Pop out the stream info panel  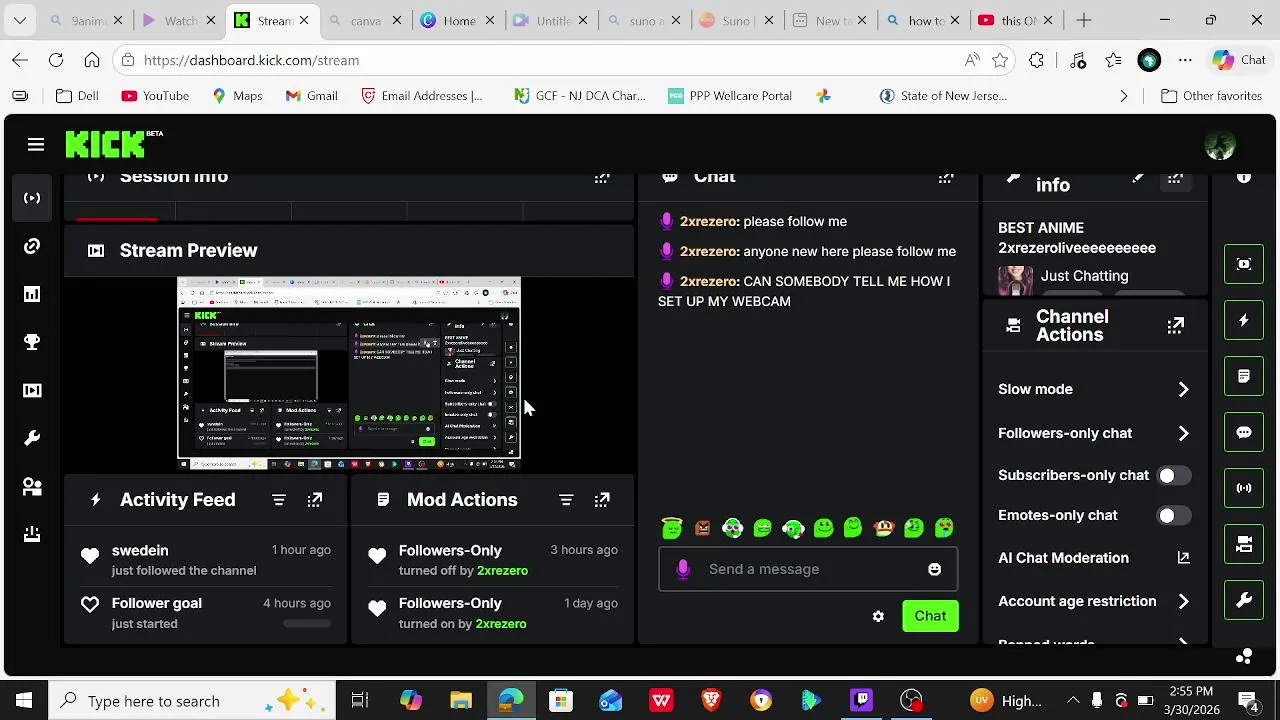[1175, 179]
